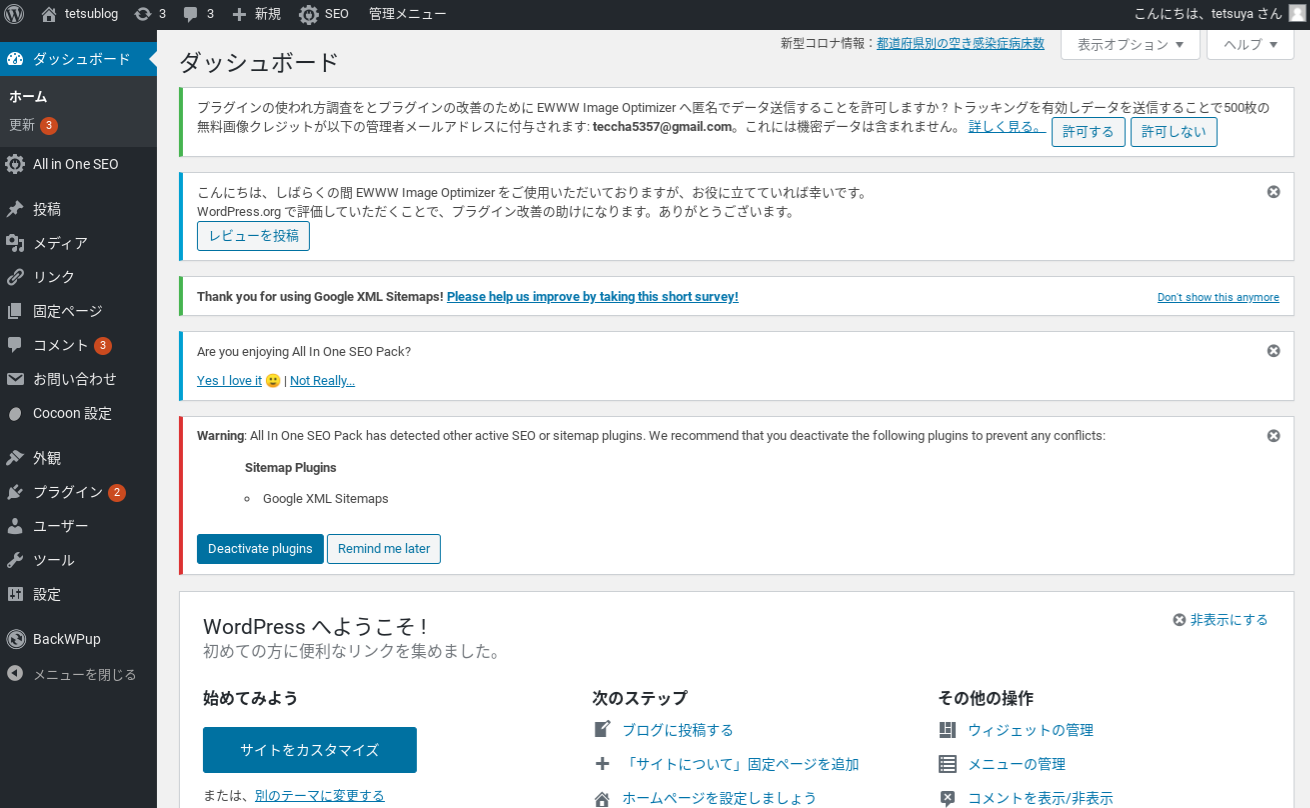Open 都道府県別の空き感染症病床数 link
The width and height of the screenshot is (1310, 808).
[x=960, y=44]
